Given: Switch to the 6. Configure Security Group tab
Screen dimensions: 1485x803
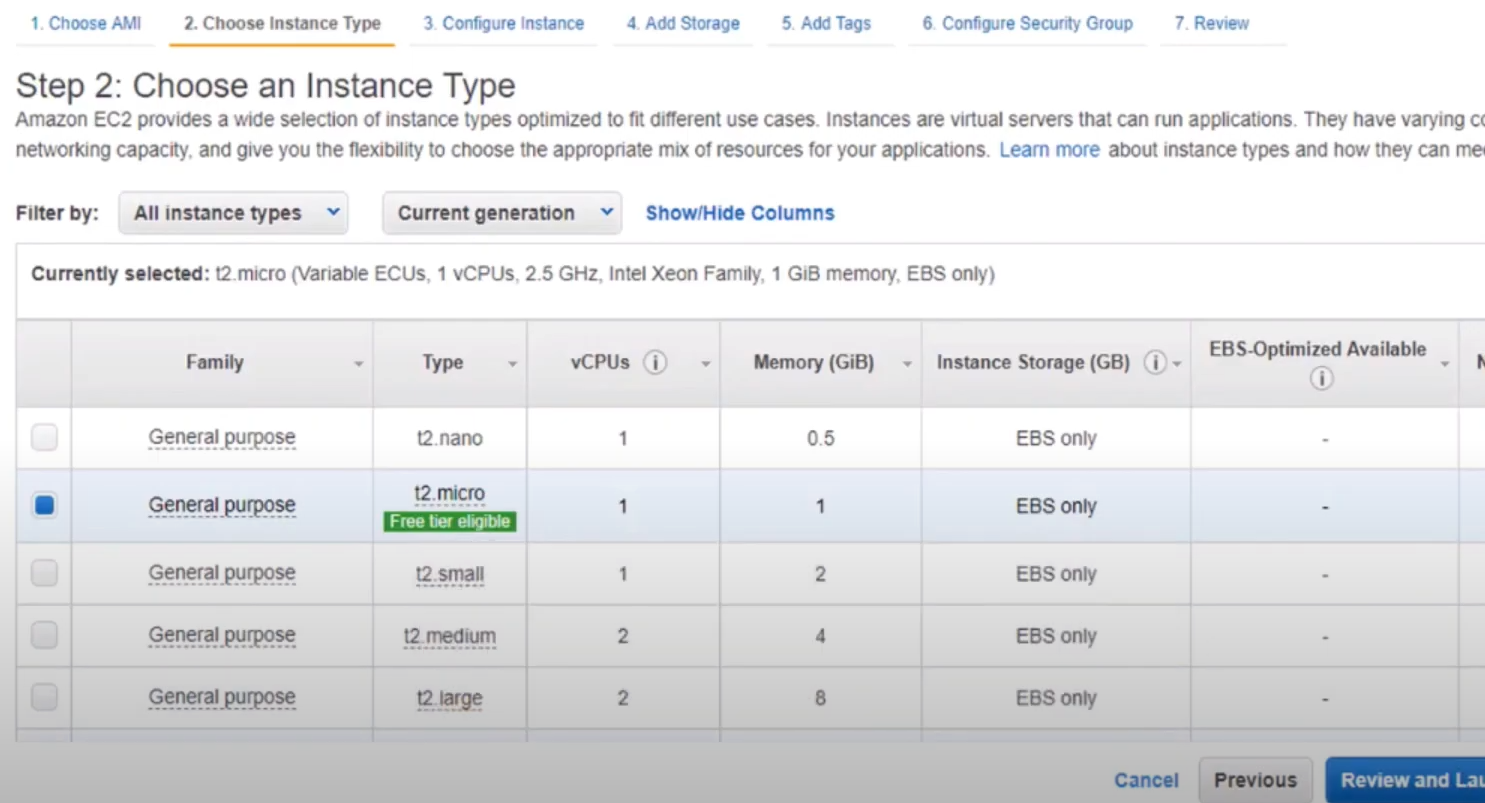Looking at the screenshot, I should pyautogui.click(x=1027, y=23).
